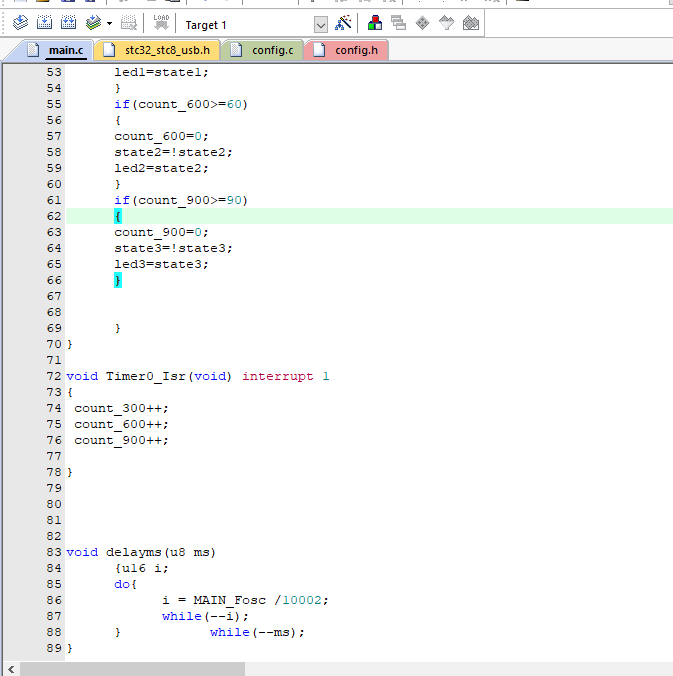Click the Translate current file icon

click(x=20, y=23)
